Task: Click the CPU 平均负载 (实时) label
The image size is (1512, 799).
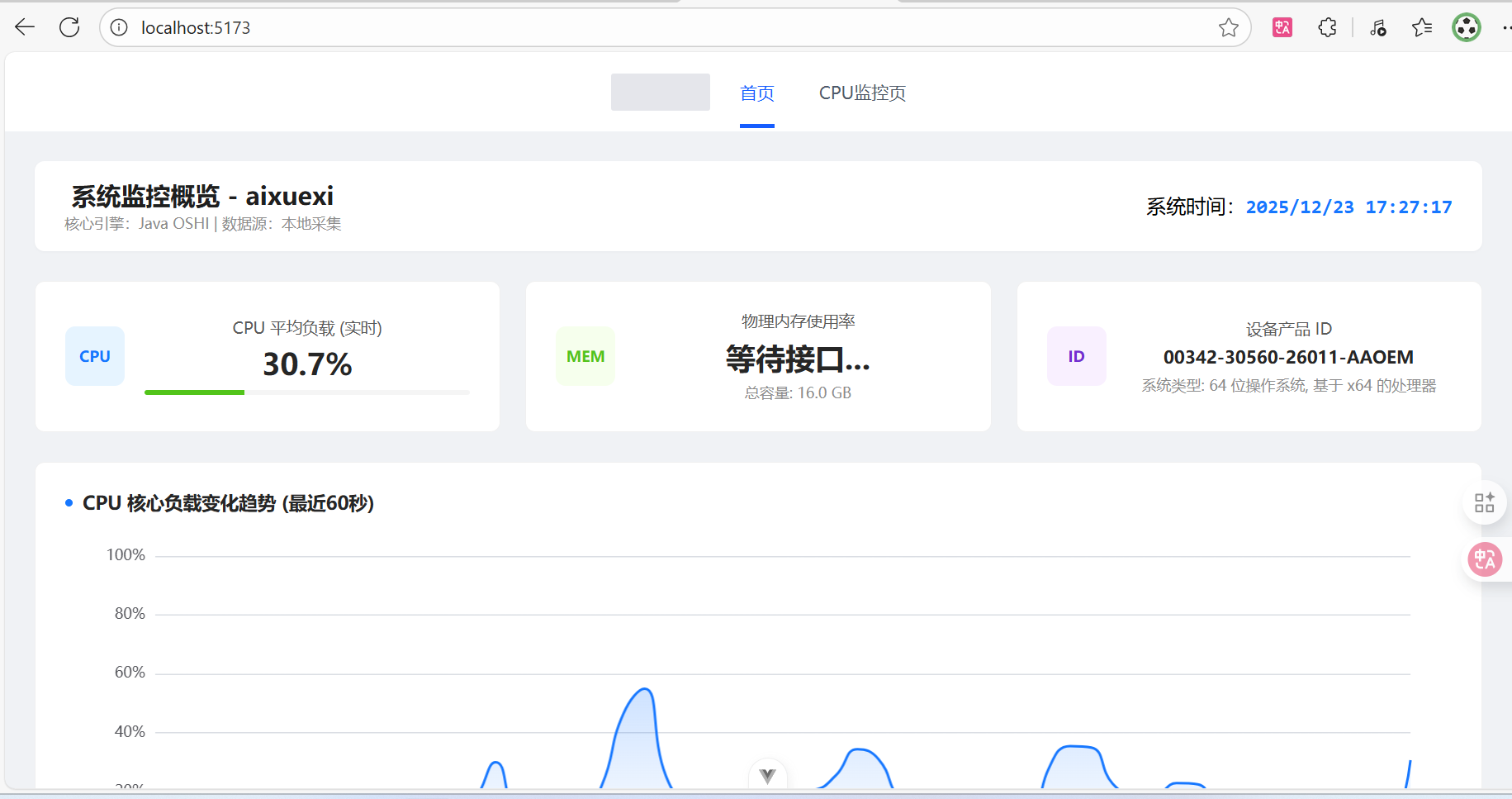Action: point(307,328)
